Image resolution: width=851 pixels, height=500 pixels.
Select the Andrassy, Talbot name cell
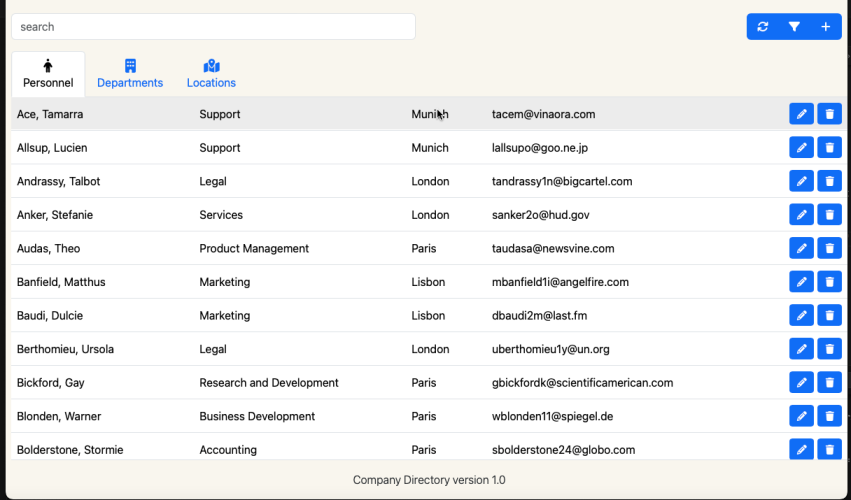[59, 182]
